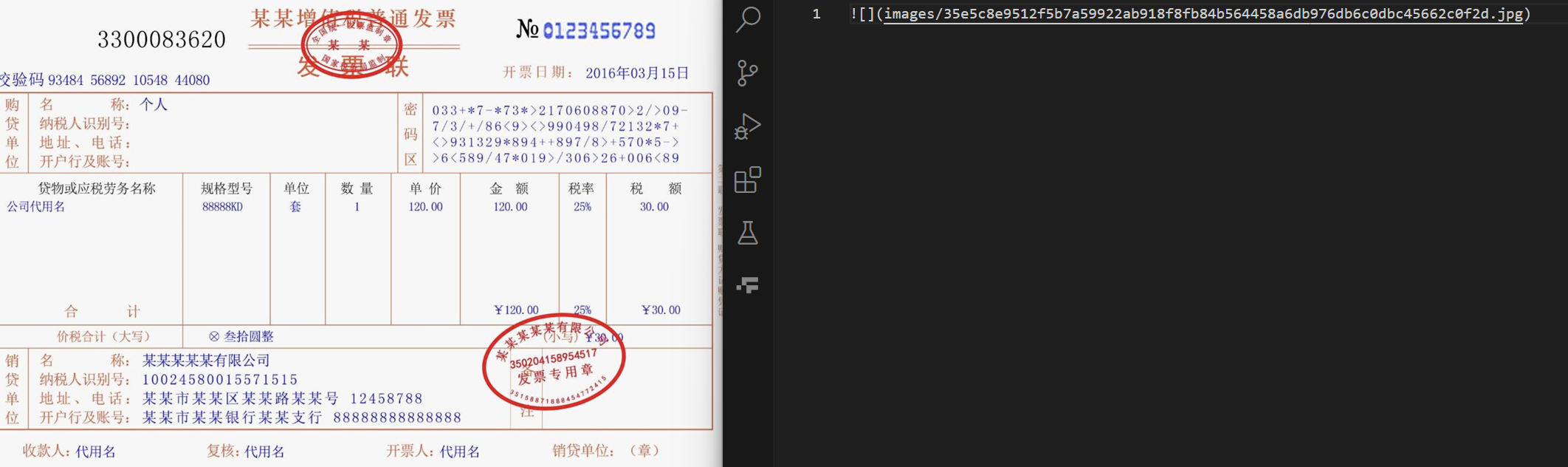1568x467 pixels.
Task: Click the red 发票专用章 company stamp
Action: click(x=554, y=363)
